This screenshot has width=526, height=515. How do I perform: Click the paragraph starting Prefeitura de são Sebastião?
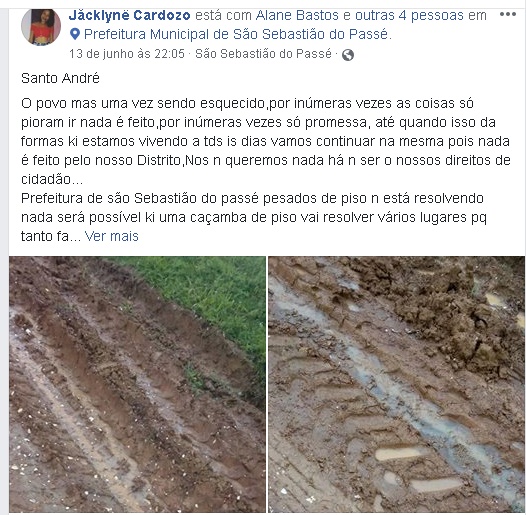coord(254,217)
